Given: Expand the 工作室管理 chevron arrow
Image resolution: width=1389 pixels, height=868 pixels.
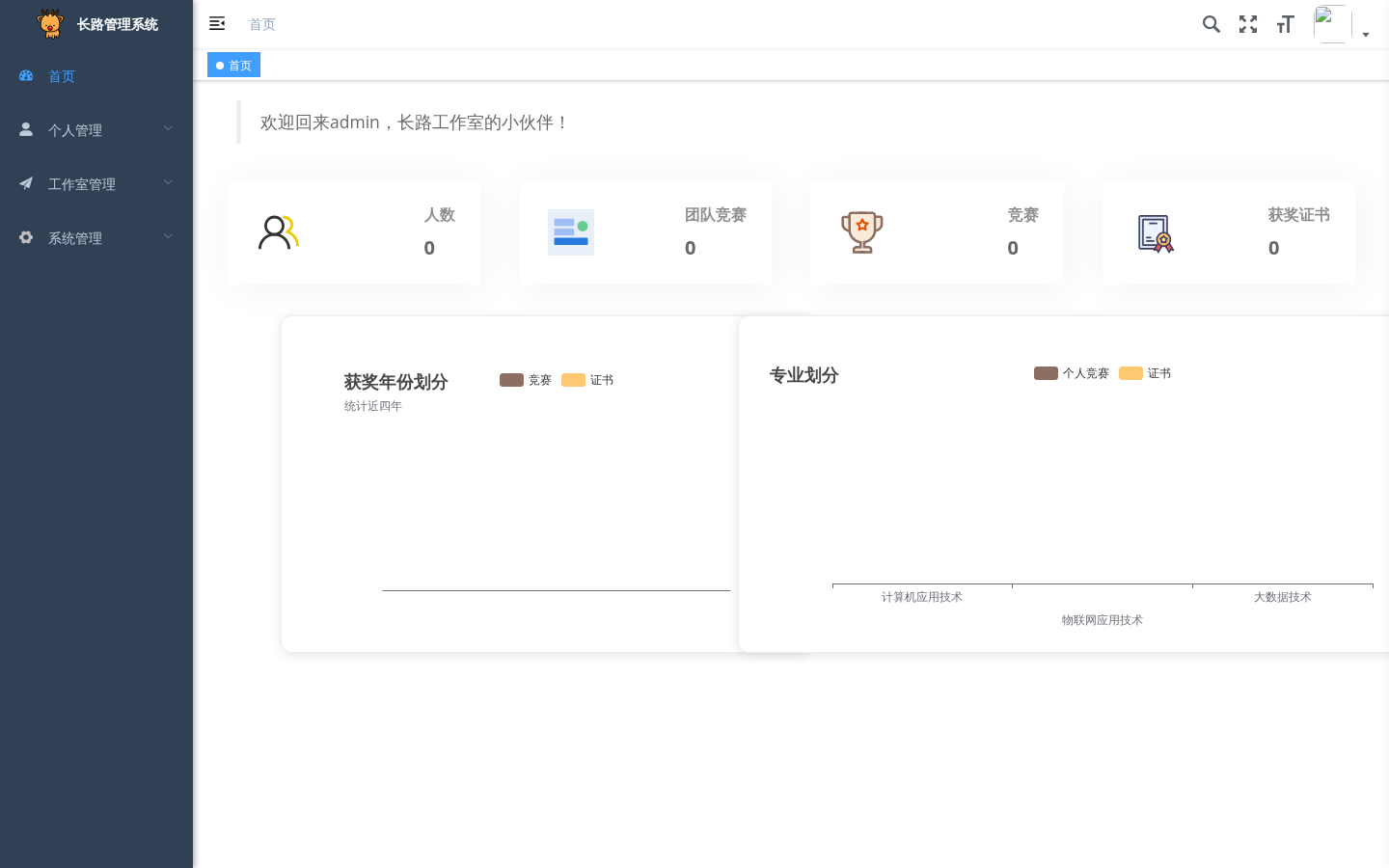Looking at the screenshot, I should 168,182.
